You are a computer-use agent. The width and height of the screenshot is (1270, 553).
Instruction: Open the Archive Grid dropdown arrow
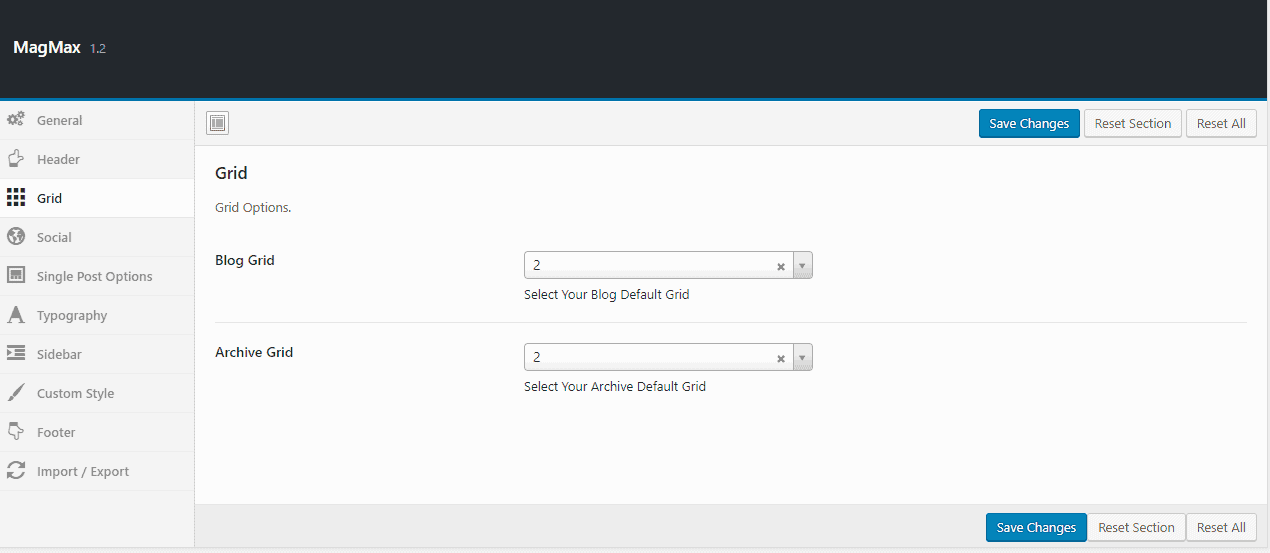(802, 358)
